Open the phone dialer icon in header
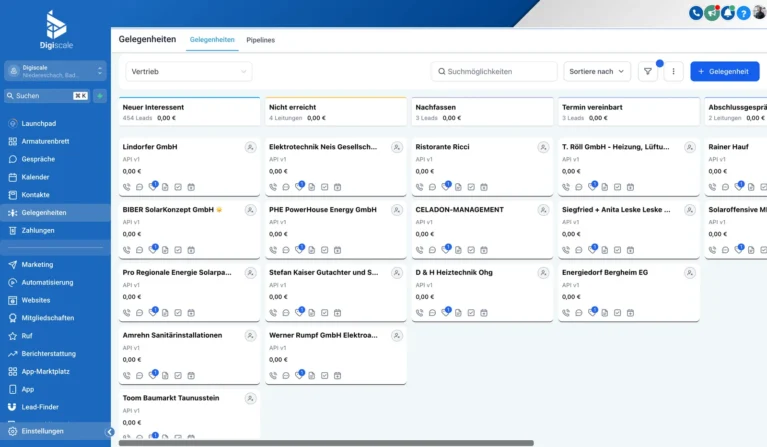This screenshot has width=767, height=447. click(696, 13)
